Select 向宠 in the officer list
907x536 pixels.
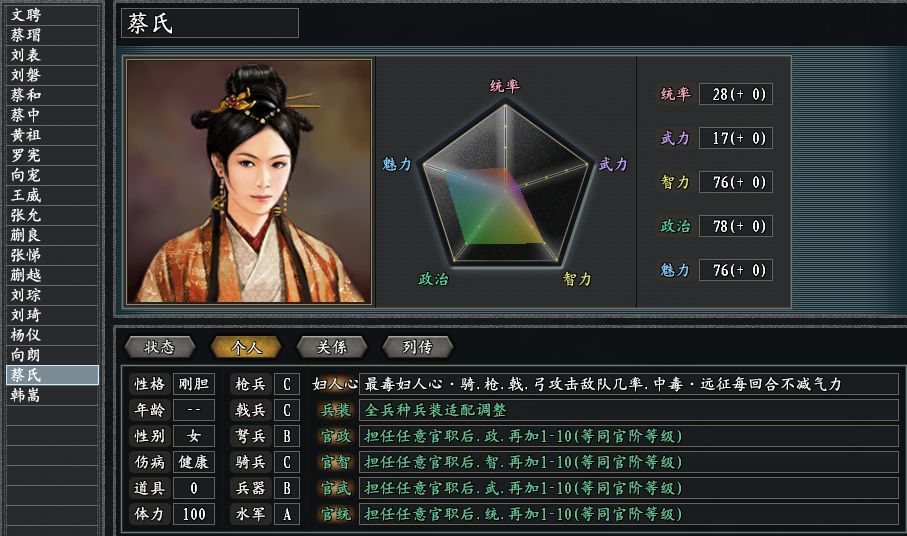(x=52, y=175)
